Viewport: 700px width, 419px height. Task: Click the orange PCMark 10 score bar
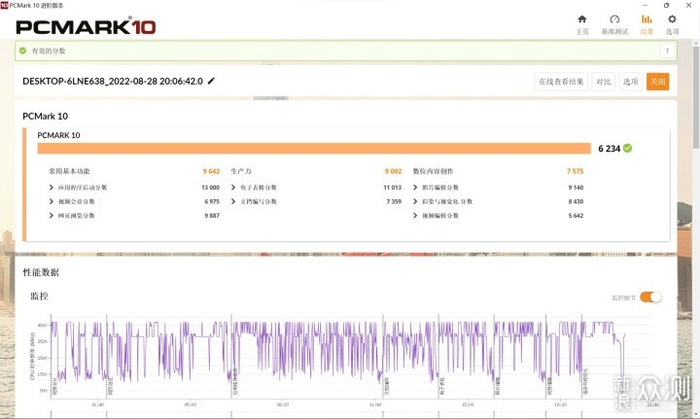(x=314, y=148)
